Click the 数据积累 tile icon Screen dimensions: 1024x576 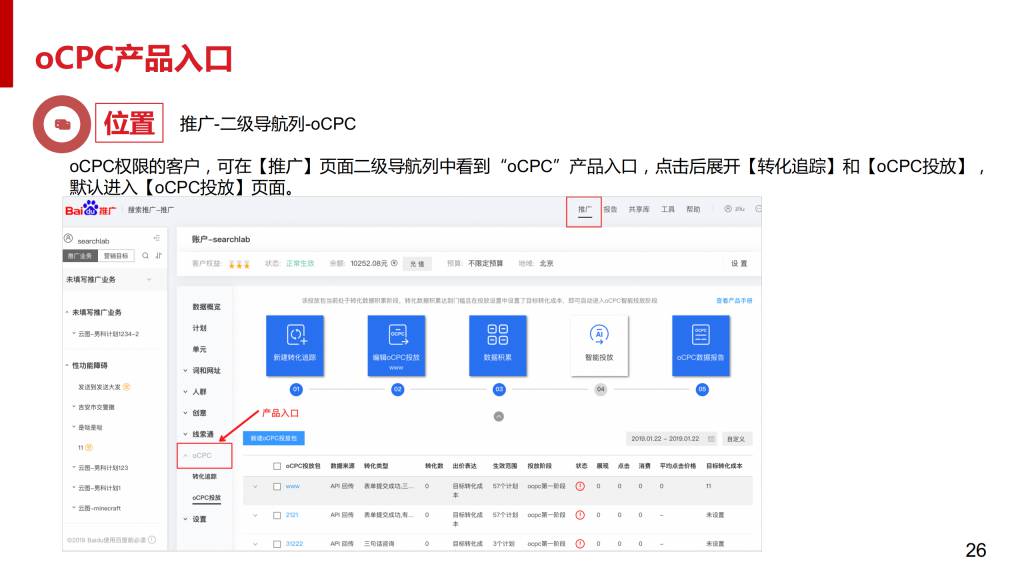[498, 335]
